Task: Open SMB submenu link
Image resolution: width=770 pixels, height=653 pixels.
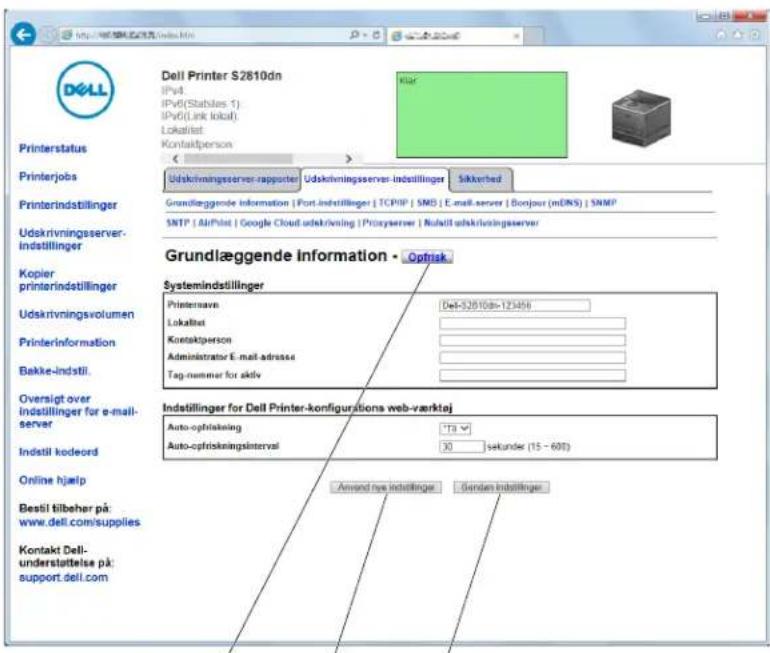Action: (426, 203)
